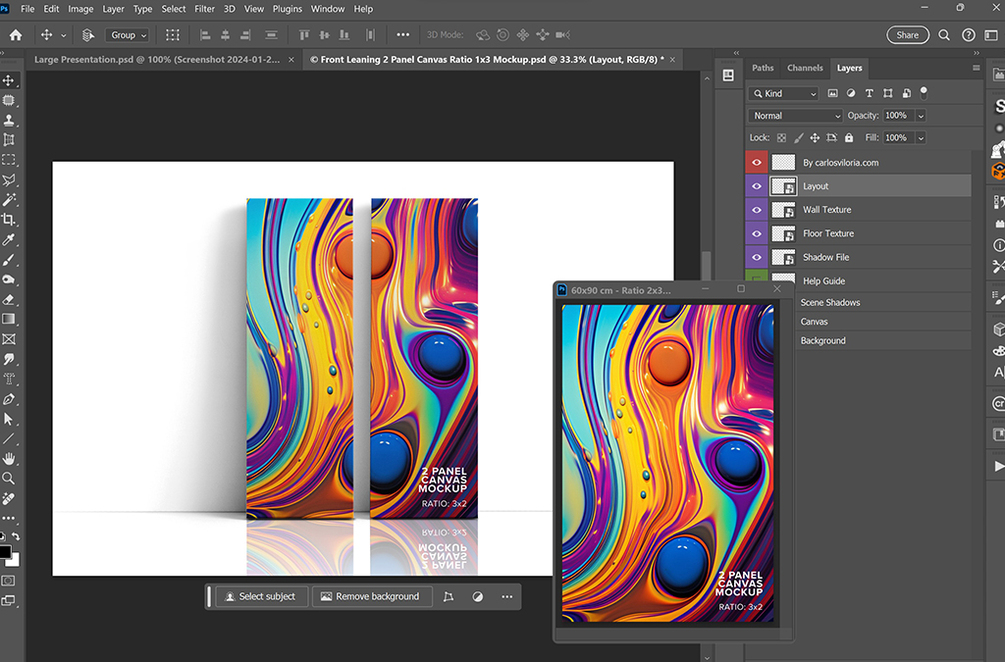The image size is (1005, 662).
Task: Click the Remove background button
Action: point(371,597)
